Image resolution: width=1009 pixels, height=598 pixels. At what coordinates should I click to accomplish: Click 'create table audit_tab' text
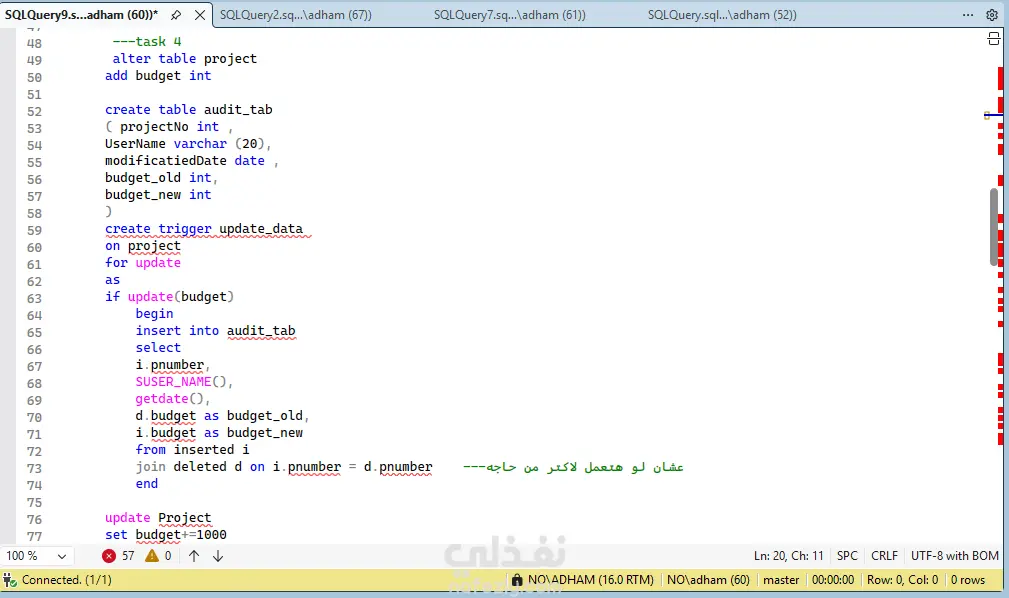pyautogui.click(x=189, y=109)
